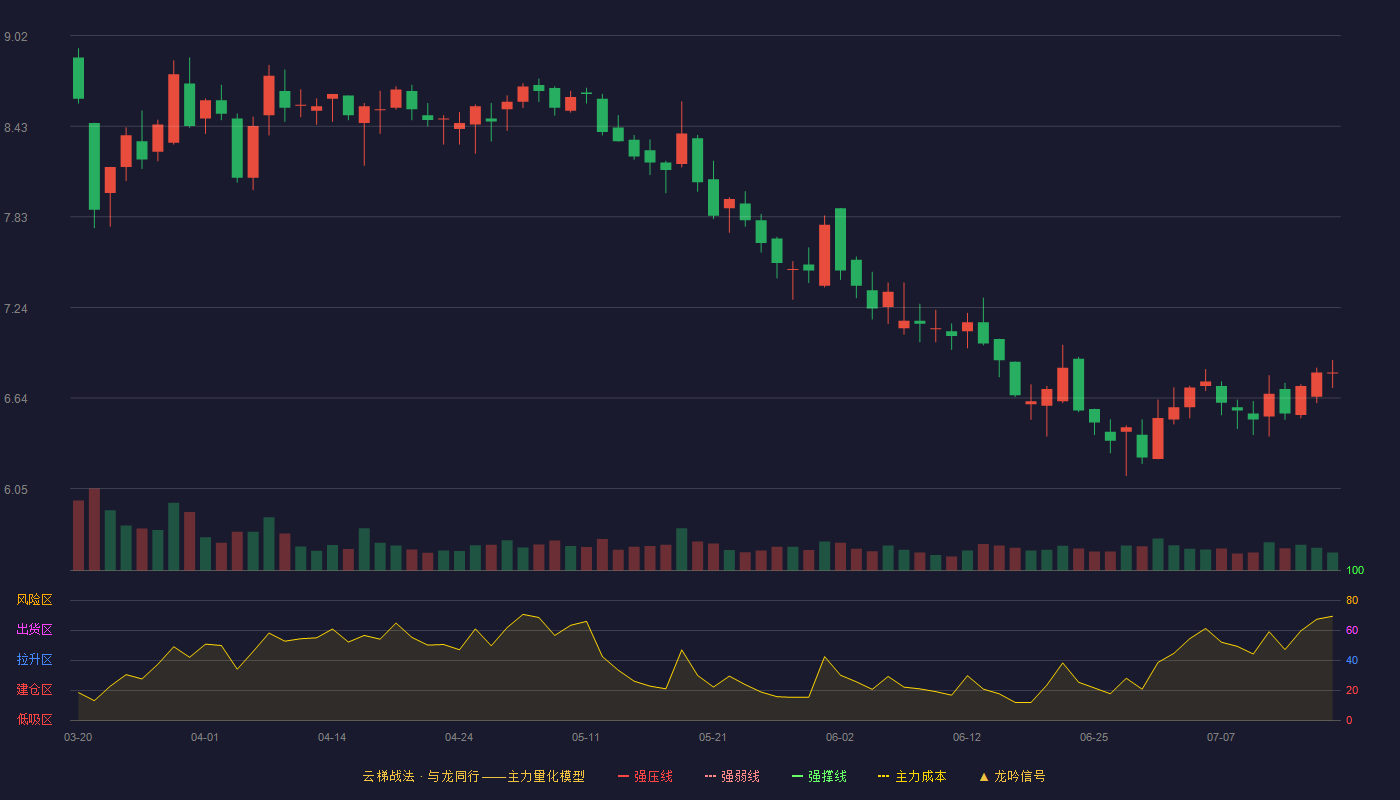Image resolution: width=1400 pixels, height=800 pixels.
Task: Click the 04-01 date label
Action: (205, 737)
